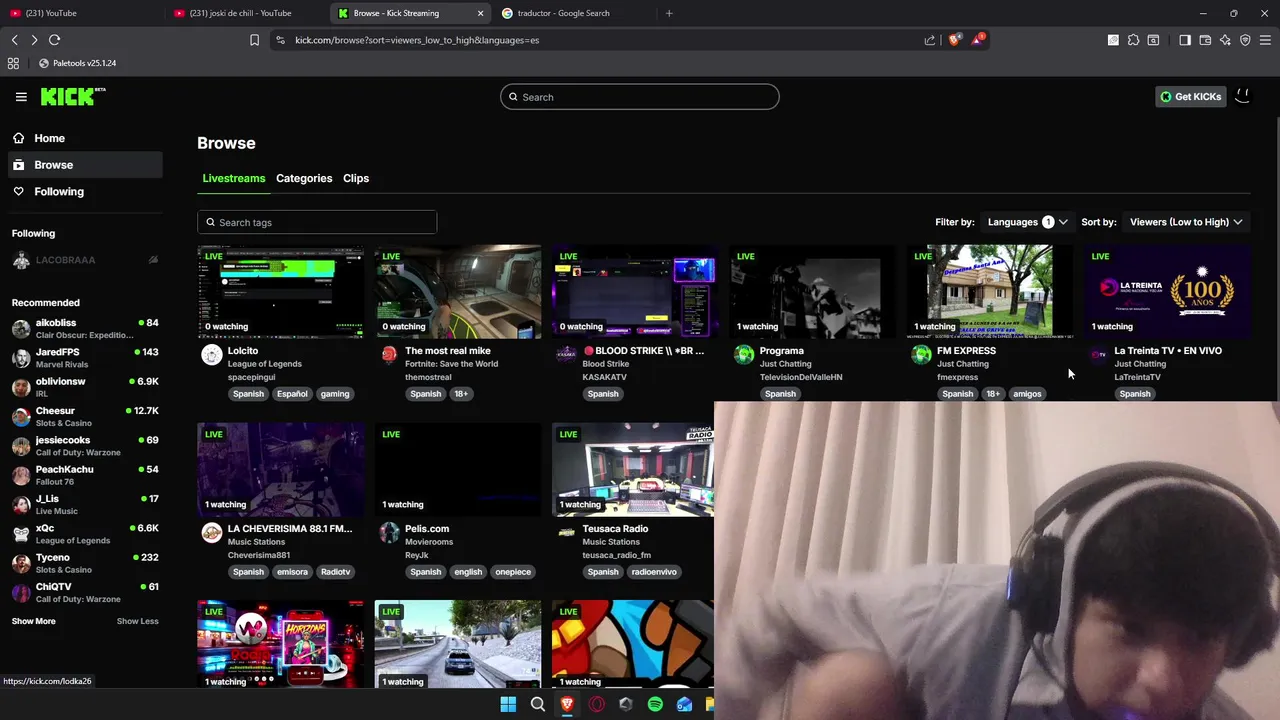Select the gaming tag under Lolcito

click(335, 394)
